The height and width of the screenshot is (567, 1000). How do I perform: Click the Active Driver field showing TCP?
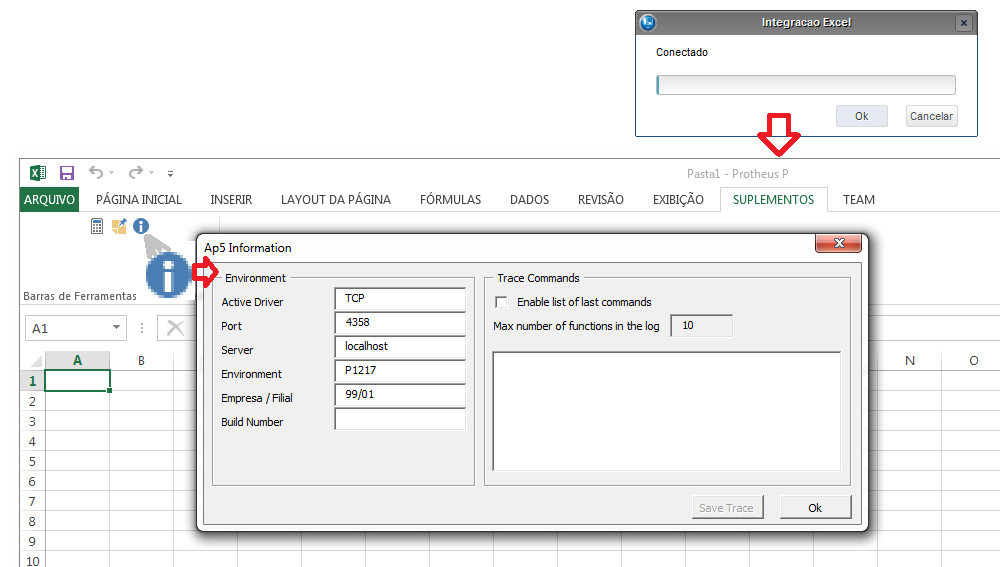point(401,298)
